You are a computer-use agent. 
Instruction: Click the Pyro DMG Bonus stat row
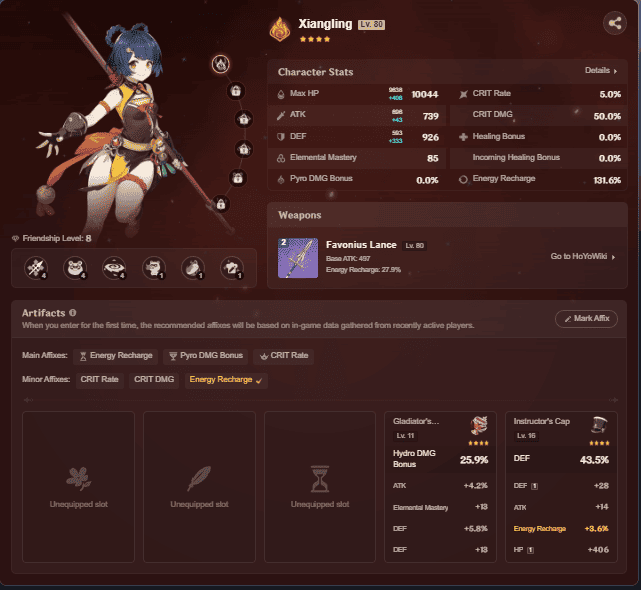point(356,179)
